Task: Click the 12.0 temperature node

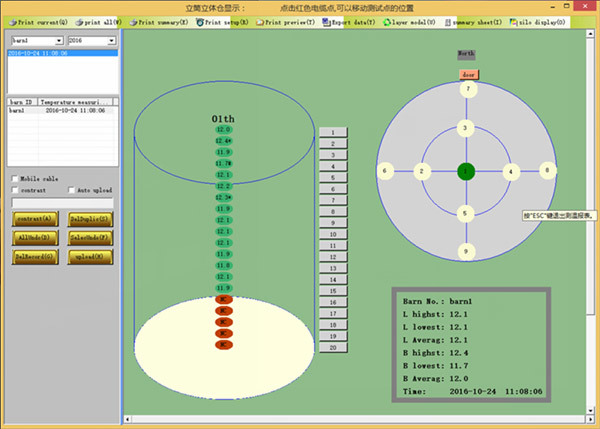Action: (x=223, y=129)
